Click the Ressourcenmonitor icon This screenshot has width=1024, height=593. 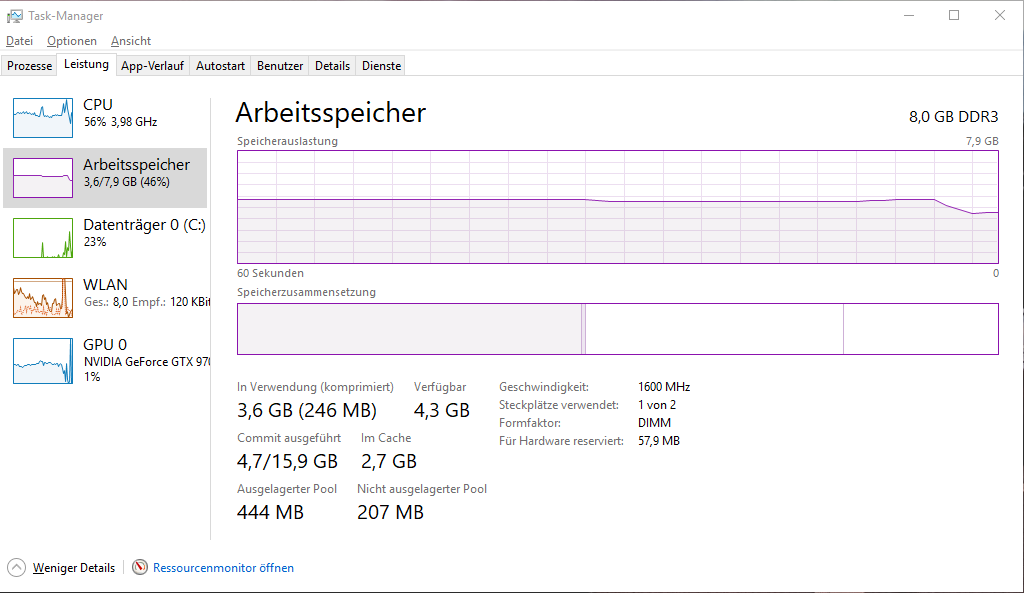click(140, 567)
